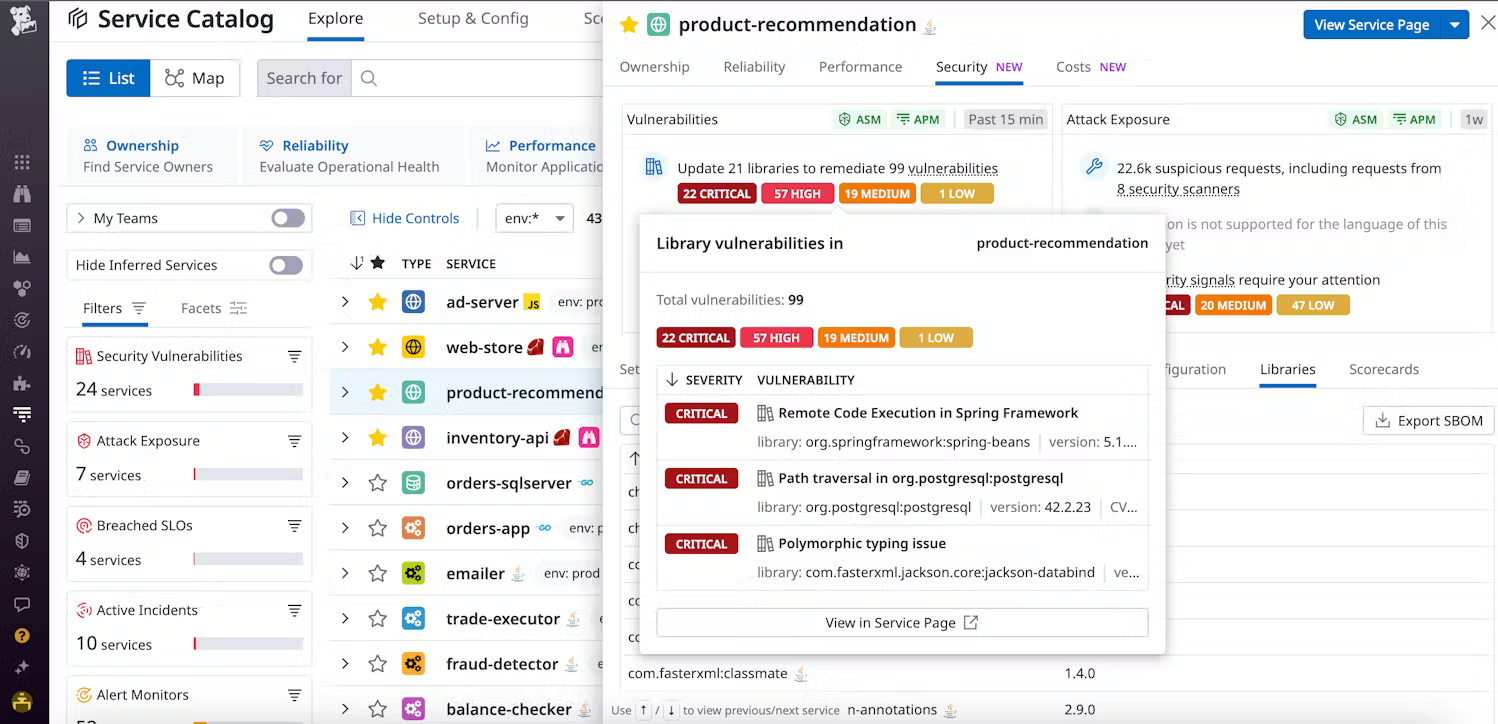Click the green service icon in panel header
Viewport: 1498px width, 724px height.
coord(658,25)
